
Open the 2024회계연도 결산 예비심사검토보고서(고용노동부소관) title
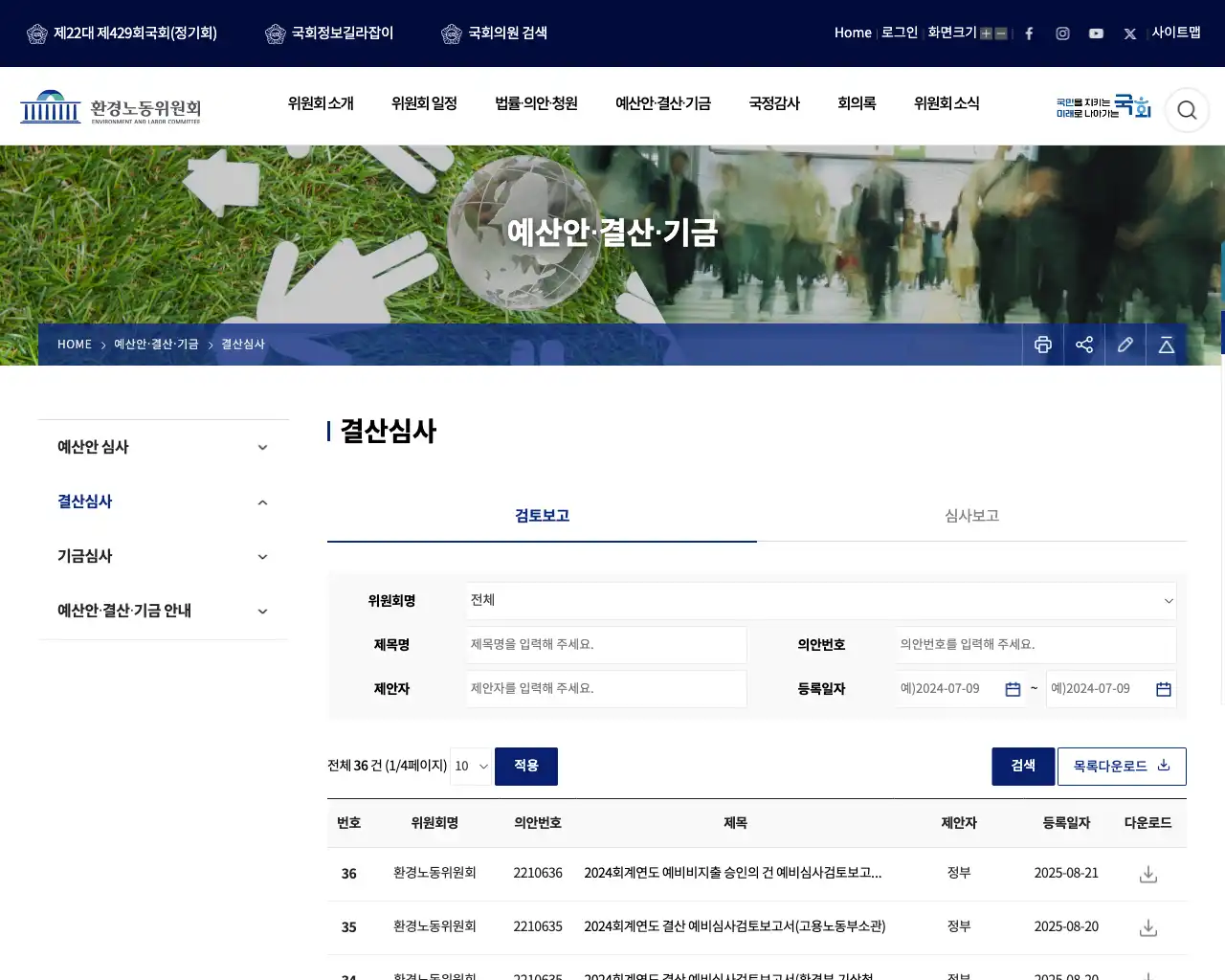click(735, 926)
